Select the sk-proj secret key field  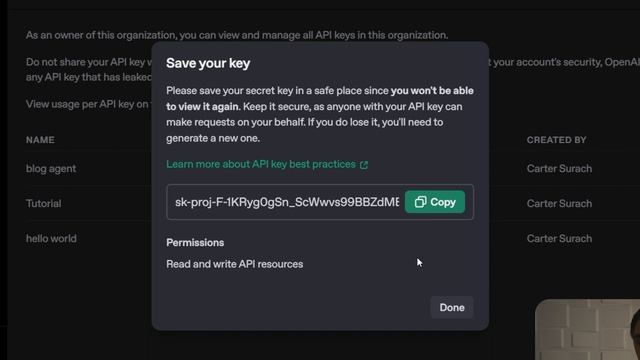point(287,202)
